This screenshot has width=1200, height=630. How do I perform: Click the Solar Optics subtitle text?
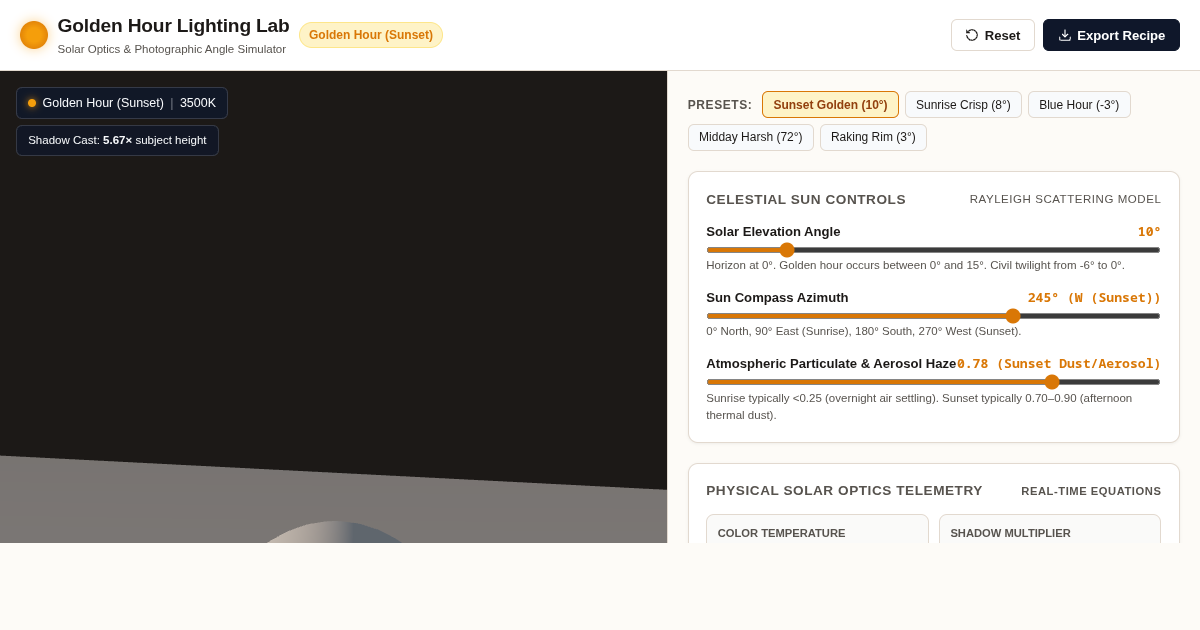pos(171,49)
